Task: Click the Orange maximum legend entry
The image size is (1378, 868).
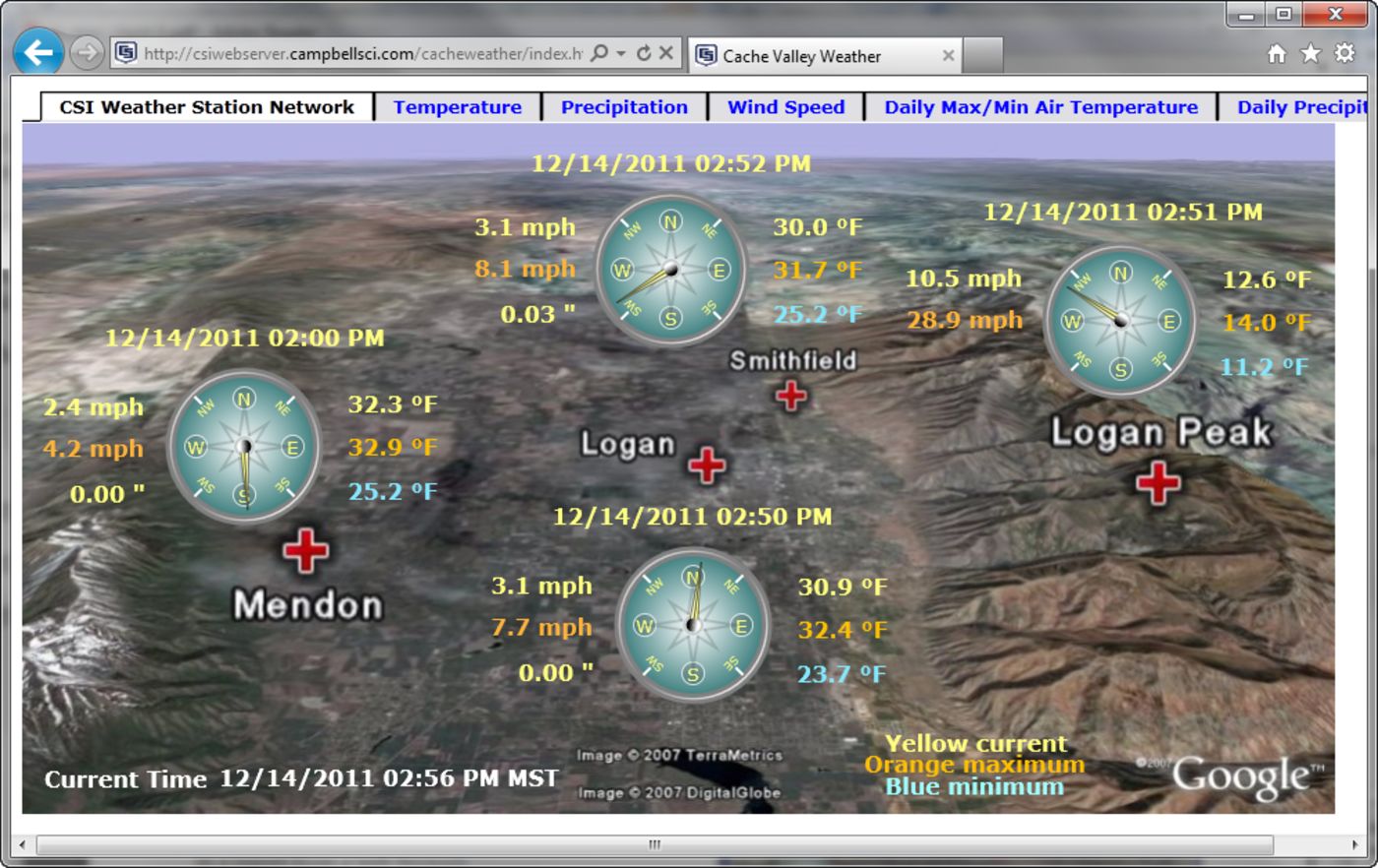Action: [974, 765]
